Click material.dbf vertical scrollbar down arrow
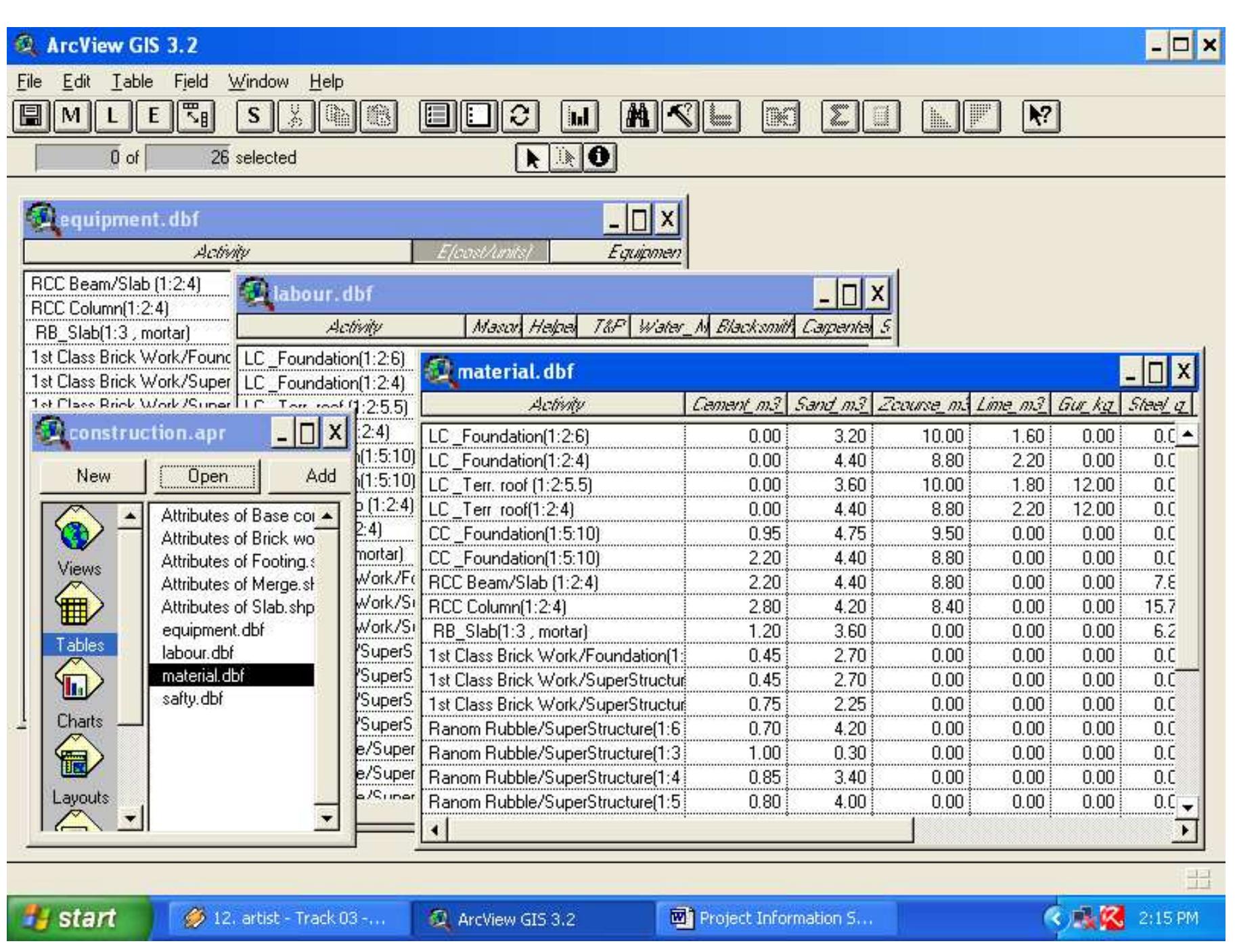The height and width of the screenshot is (952, 1237). click(1188, 807)
